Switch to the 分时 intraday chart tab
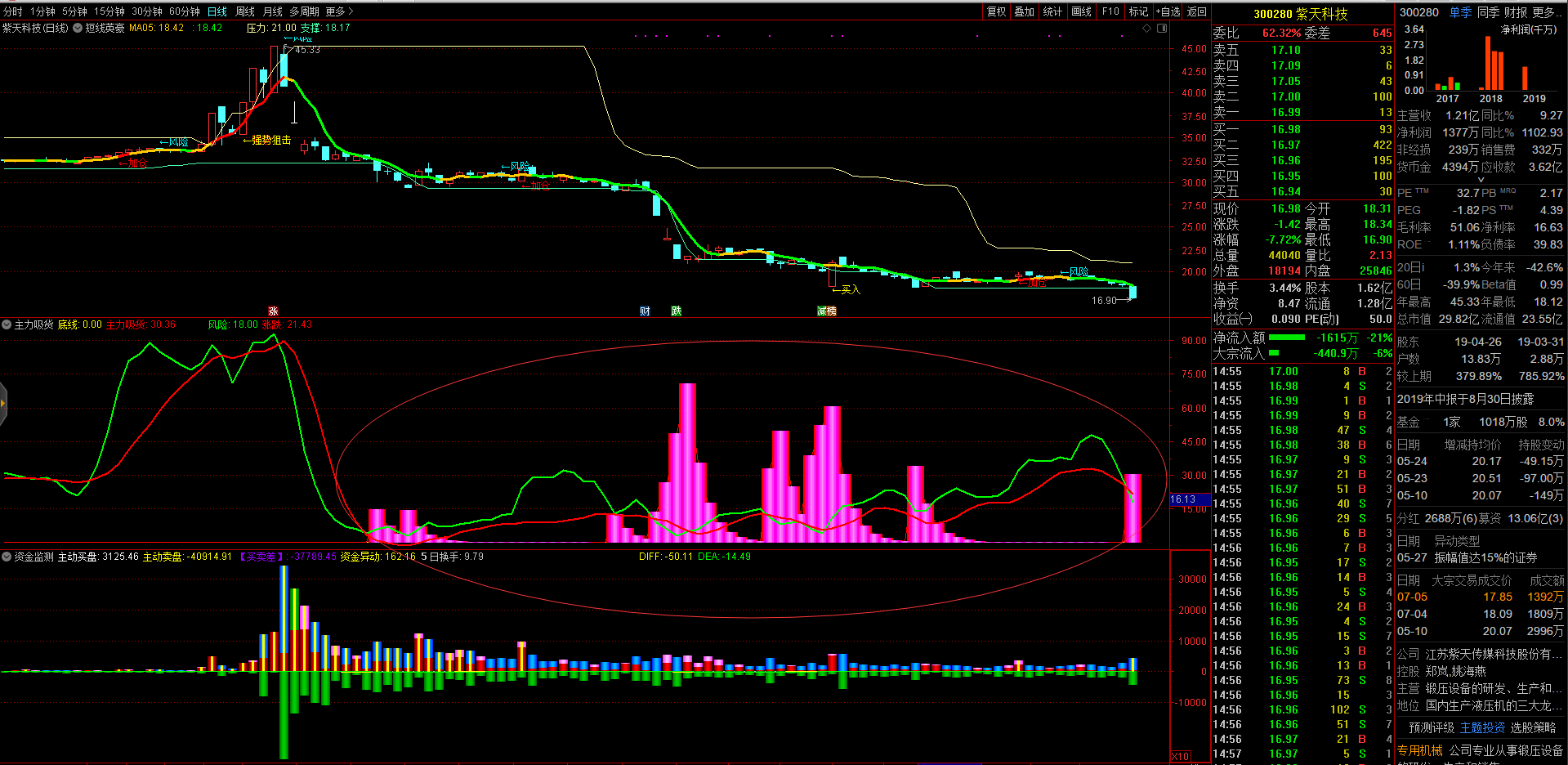 [13, 11]
